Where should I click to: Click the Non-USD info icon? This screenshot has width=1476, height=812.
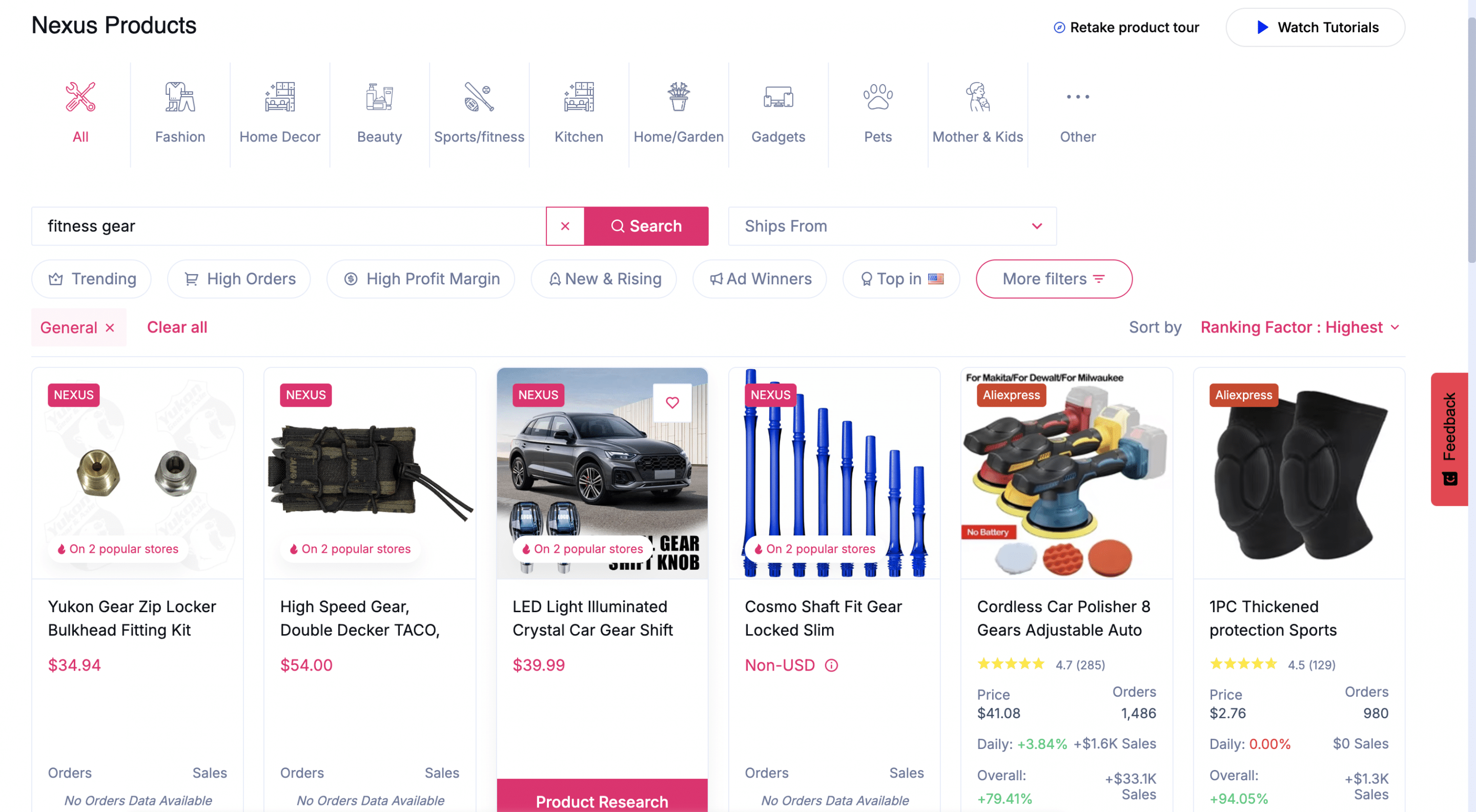[x=831, y=665]
